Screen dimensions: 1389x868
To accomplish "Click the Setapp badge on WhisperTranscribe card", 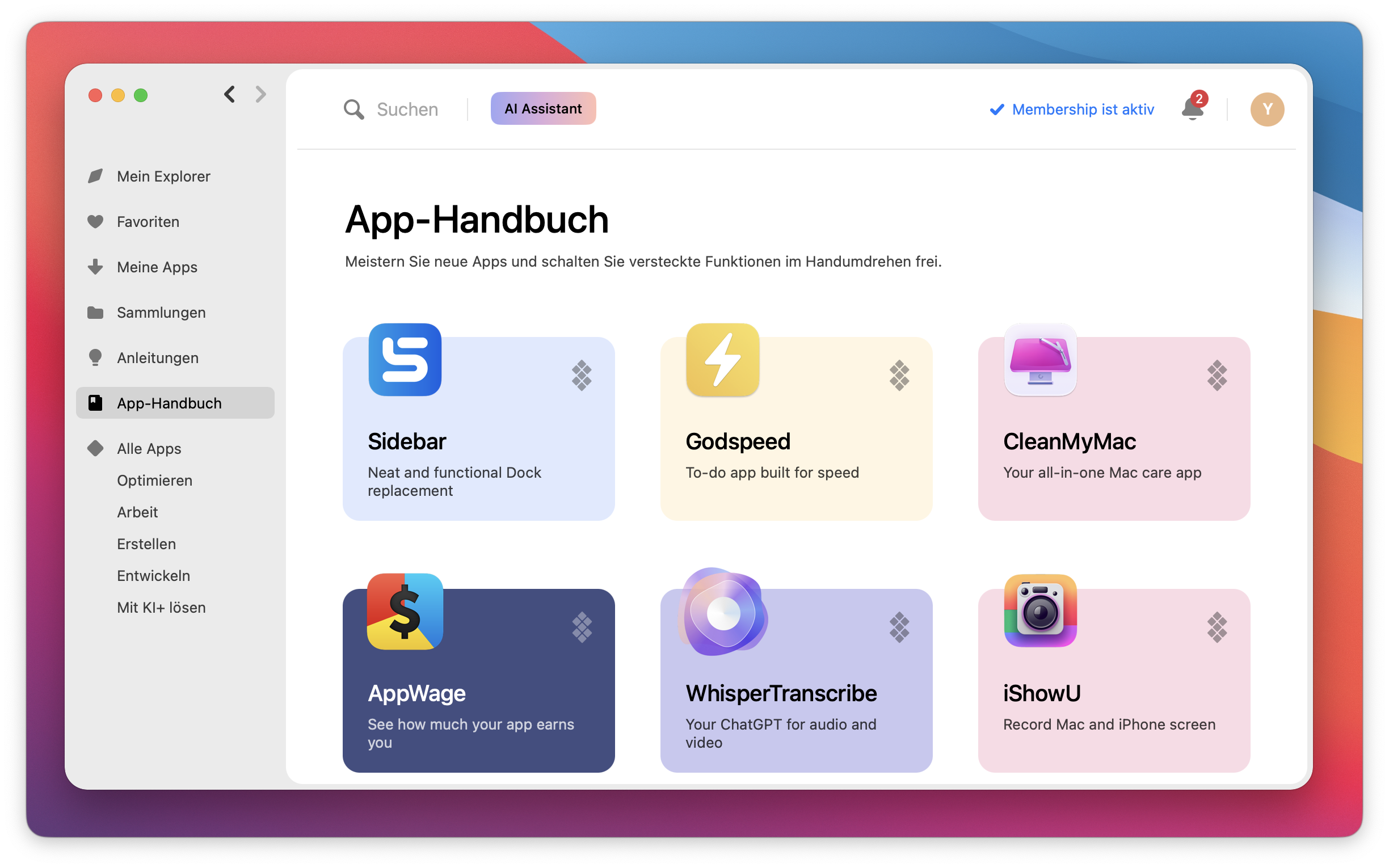I will [x=899, y=627].
